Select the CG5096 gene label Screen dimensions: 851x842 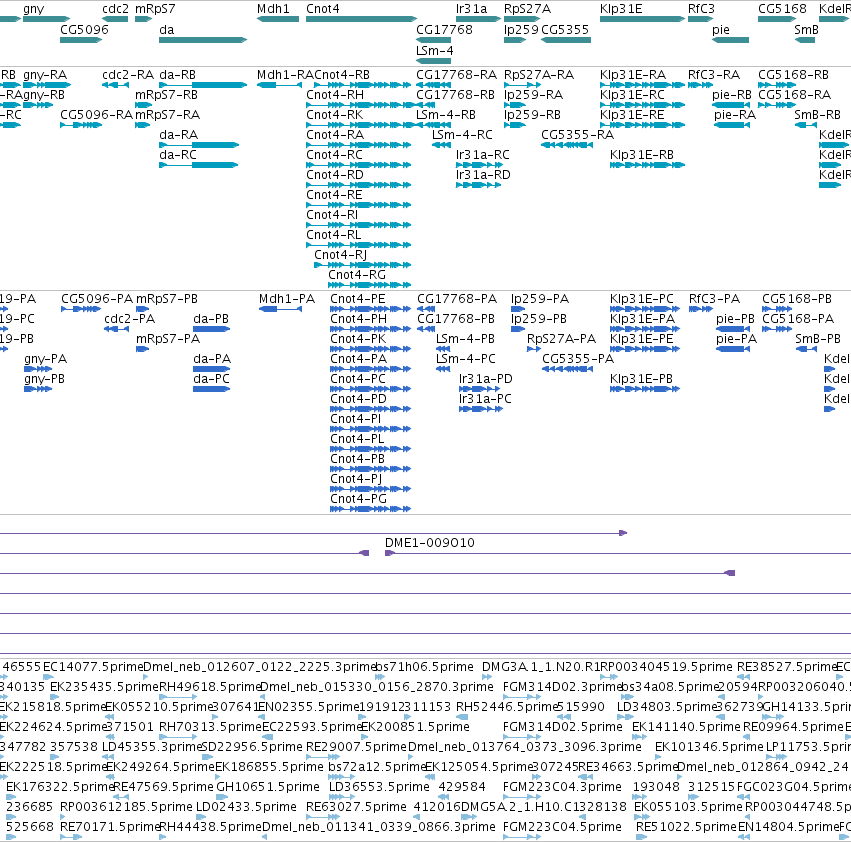(84, 29)
